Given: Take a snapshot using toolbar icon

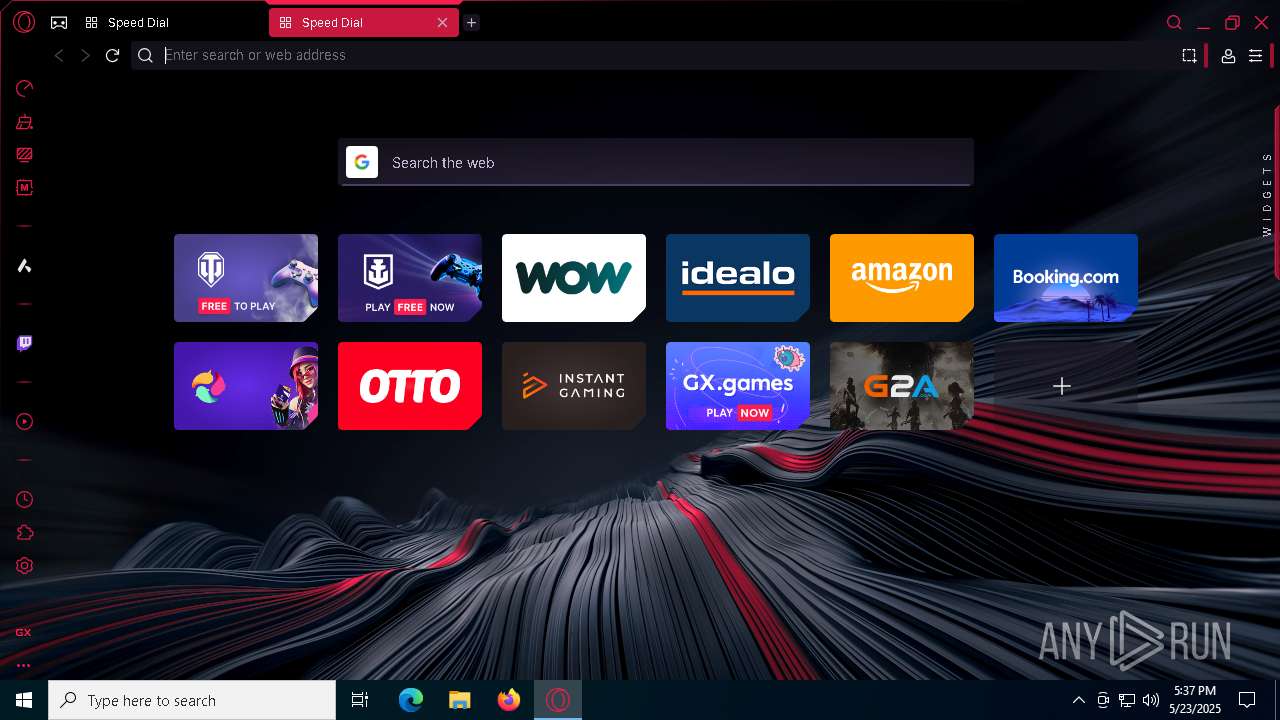Looking at the screenshot, I should click(1189, 56).
